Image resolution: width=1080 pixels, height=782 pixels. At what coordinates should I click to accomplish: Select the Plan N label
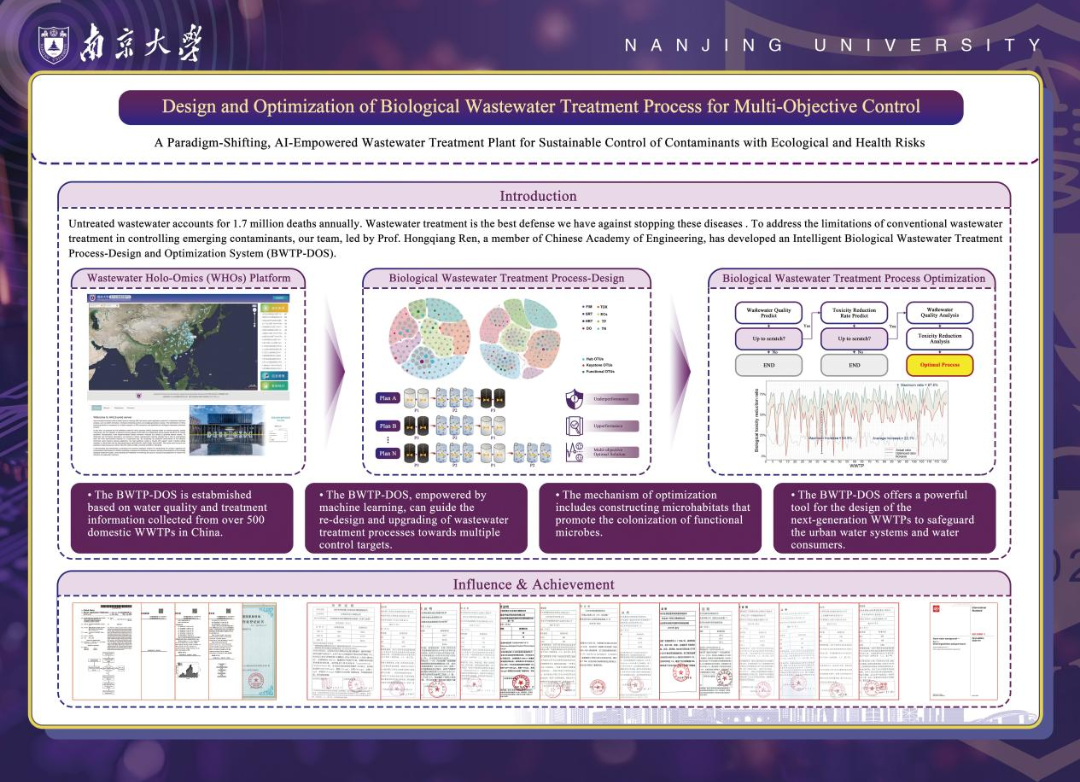click(x=387, y=453)
